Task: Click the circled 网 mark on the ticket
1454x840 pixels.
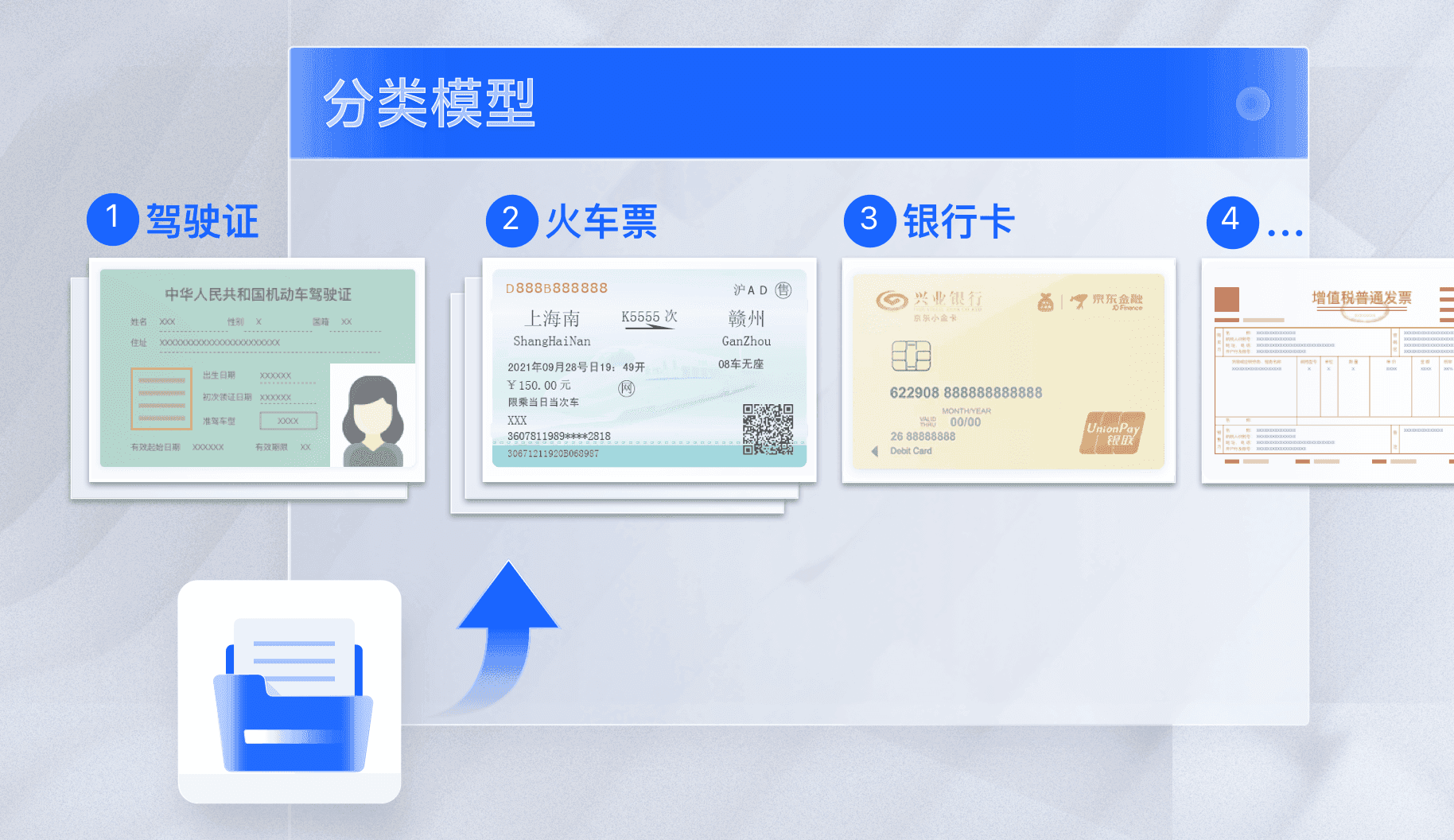Action: (627, 388)
